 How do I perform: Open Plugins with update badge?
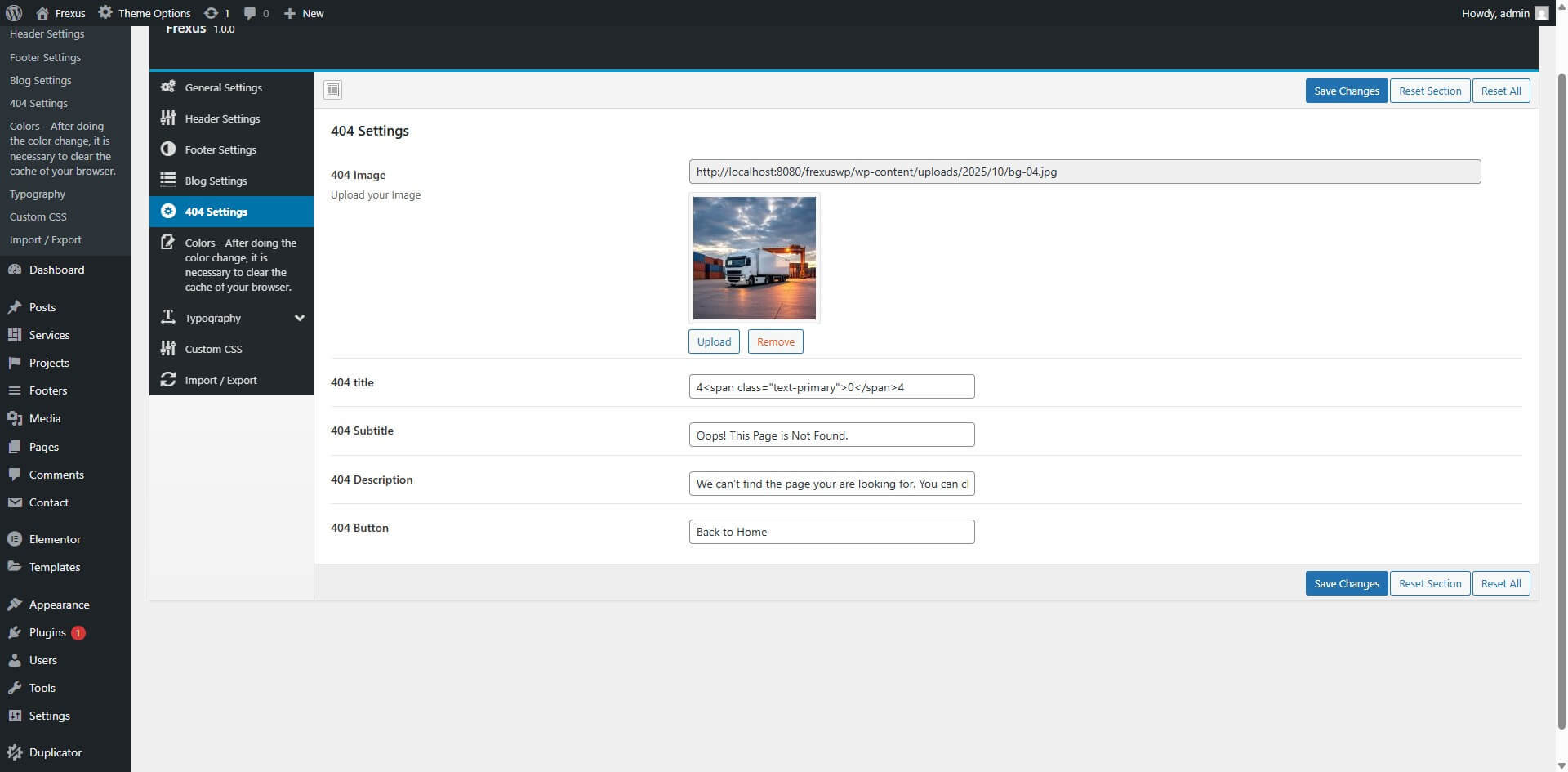pyautogui.click(x=47, y=632)
